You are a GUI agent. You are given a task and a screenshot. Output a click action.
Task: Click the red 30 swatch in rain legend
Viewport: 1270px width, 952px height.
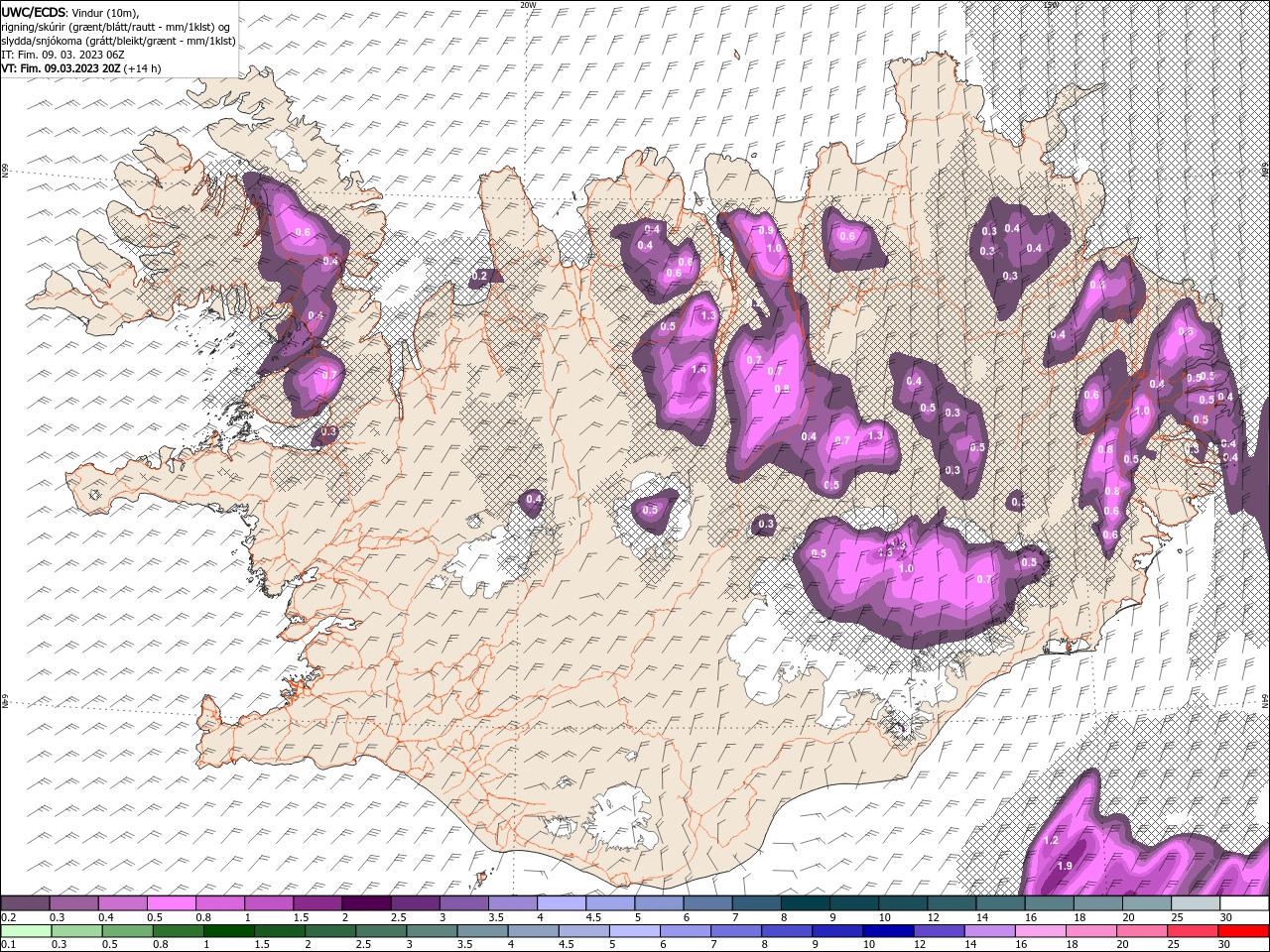coord(1245,931)
